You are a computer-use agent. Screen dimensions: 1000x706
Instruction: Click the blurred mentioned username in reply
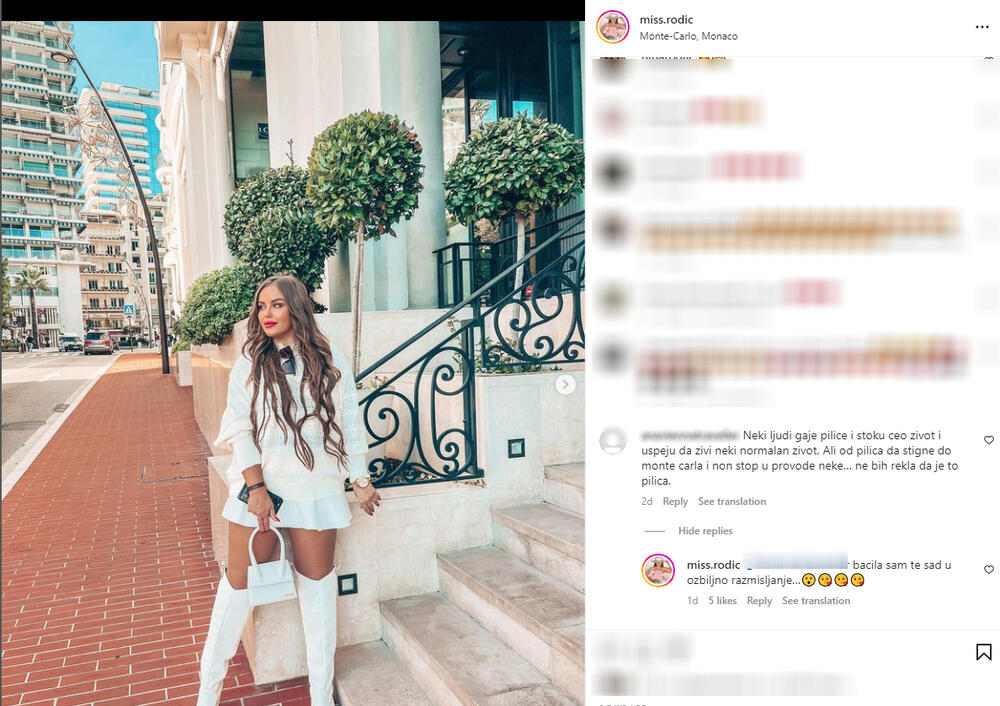(796, 562)
